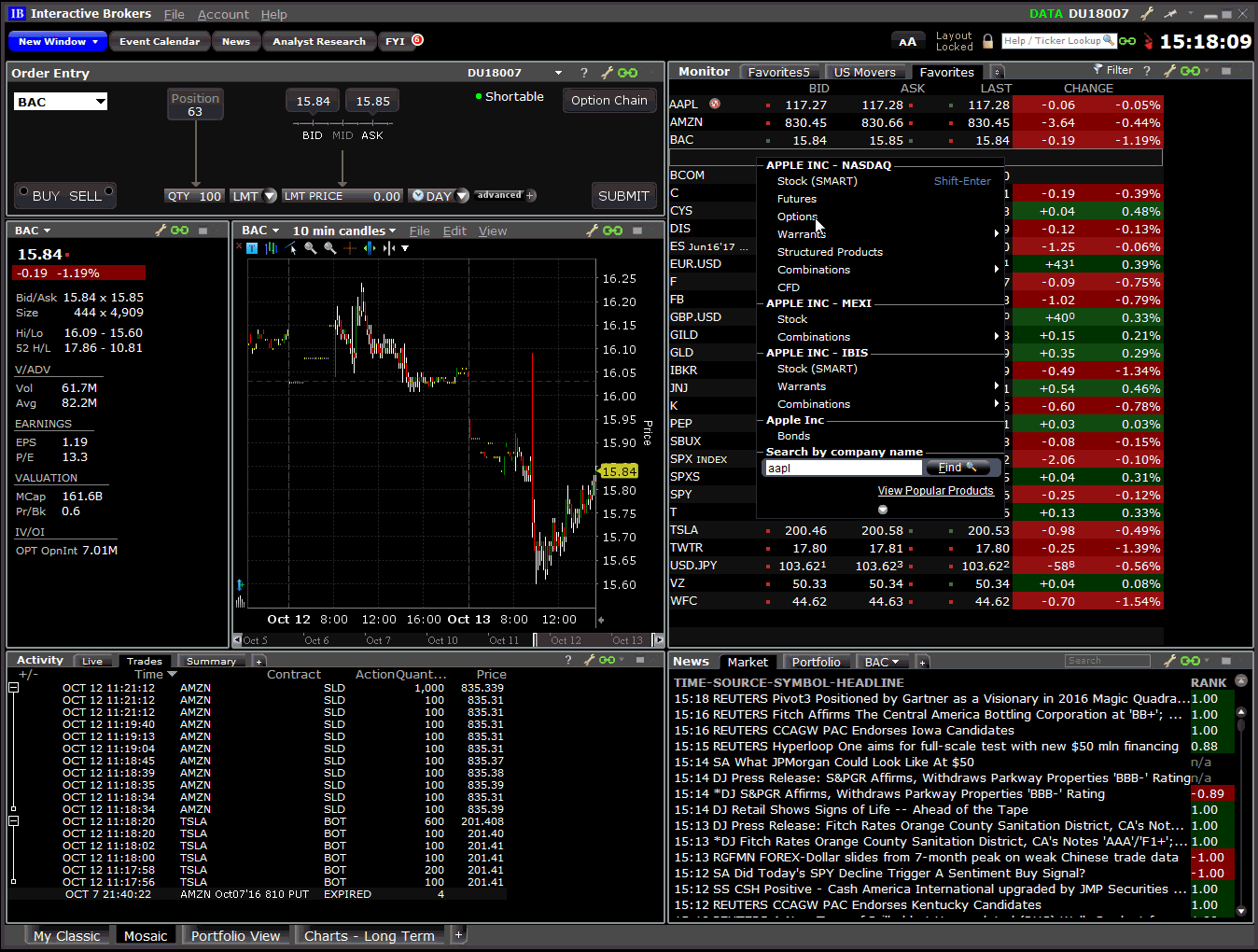Screen dimensions: 1258x952
Task: Open the Option Chain
Action: 609,100
